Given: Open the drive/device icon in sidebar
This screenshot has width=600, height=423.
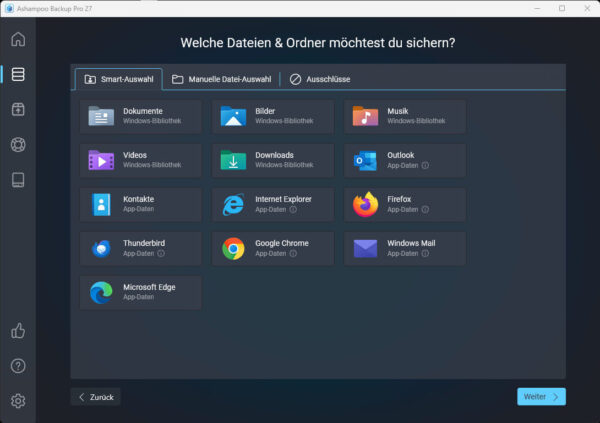Looking at the screenshot, I should pos(18,180).
